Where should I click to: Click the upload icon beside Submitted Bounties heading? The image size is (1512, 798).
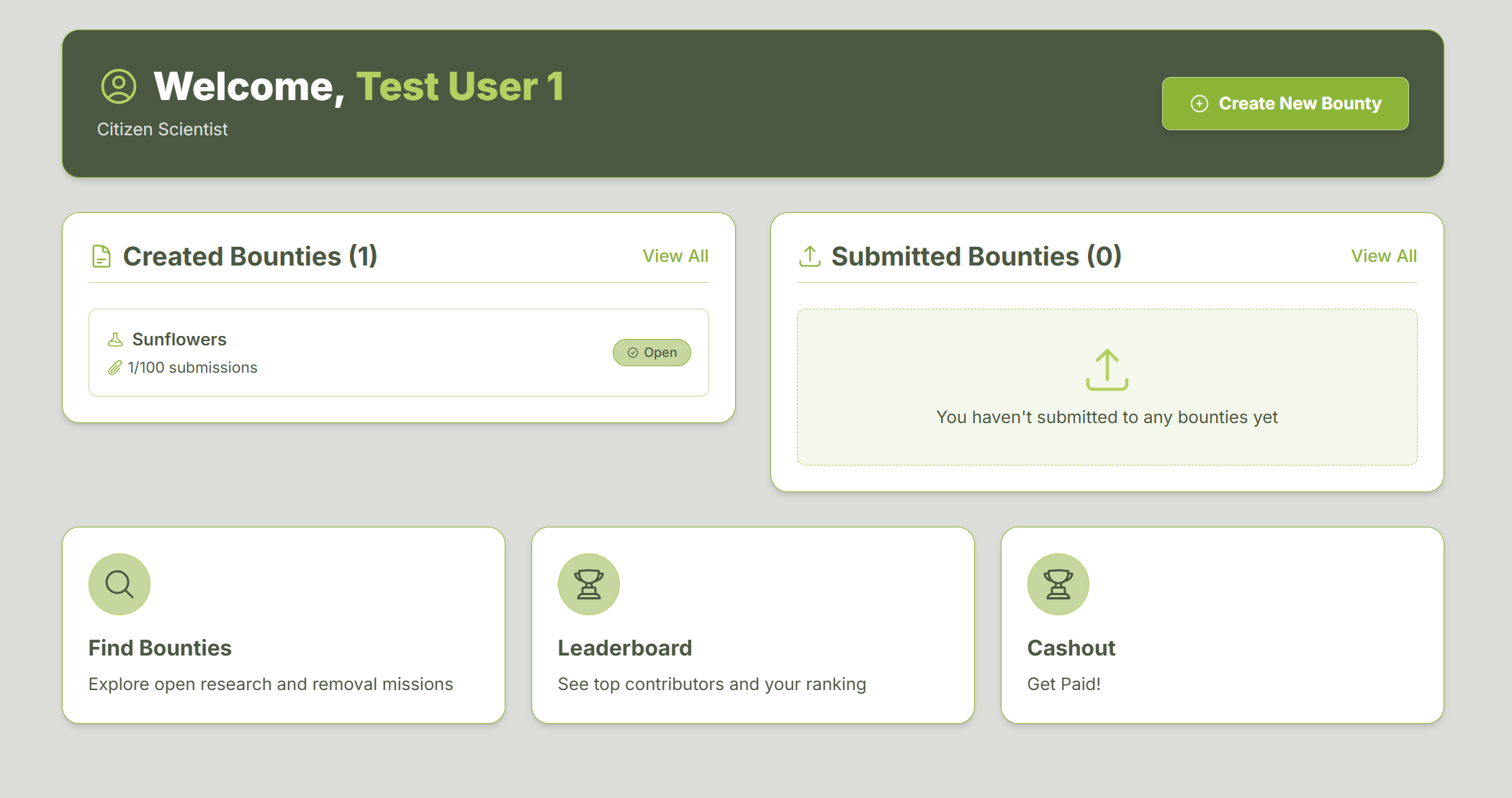(x=809, y=256)
